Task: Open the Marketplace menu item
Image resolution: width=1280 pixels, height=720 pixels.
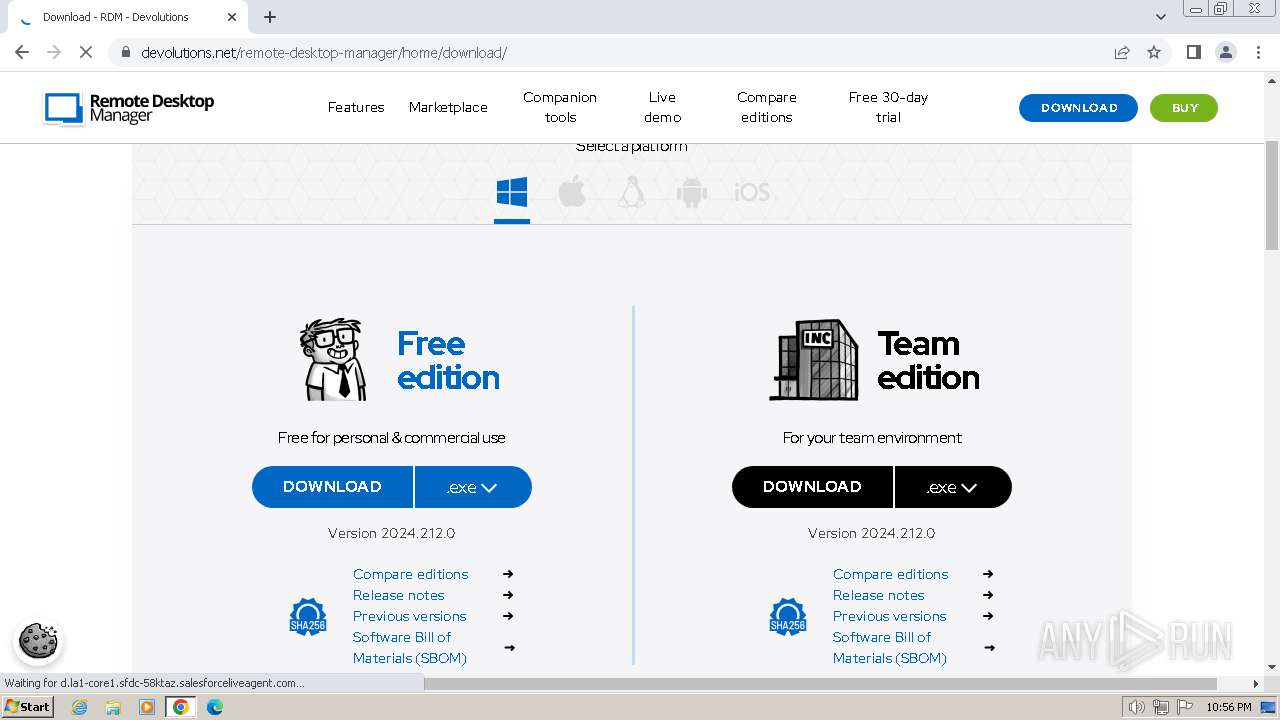Action: click(x=448, y=107)
